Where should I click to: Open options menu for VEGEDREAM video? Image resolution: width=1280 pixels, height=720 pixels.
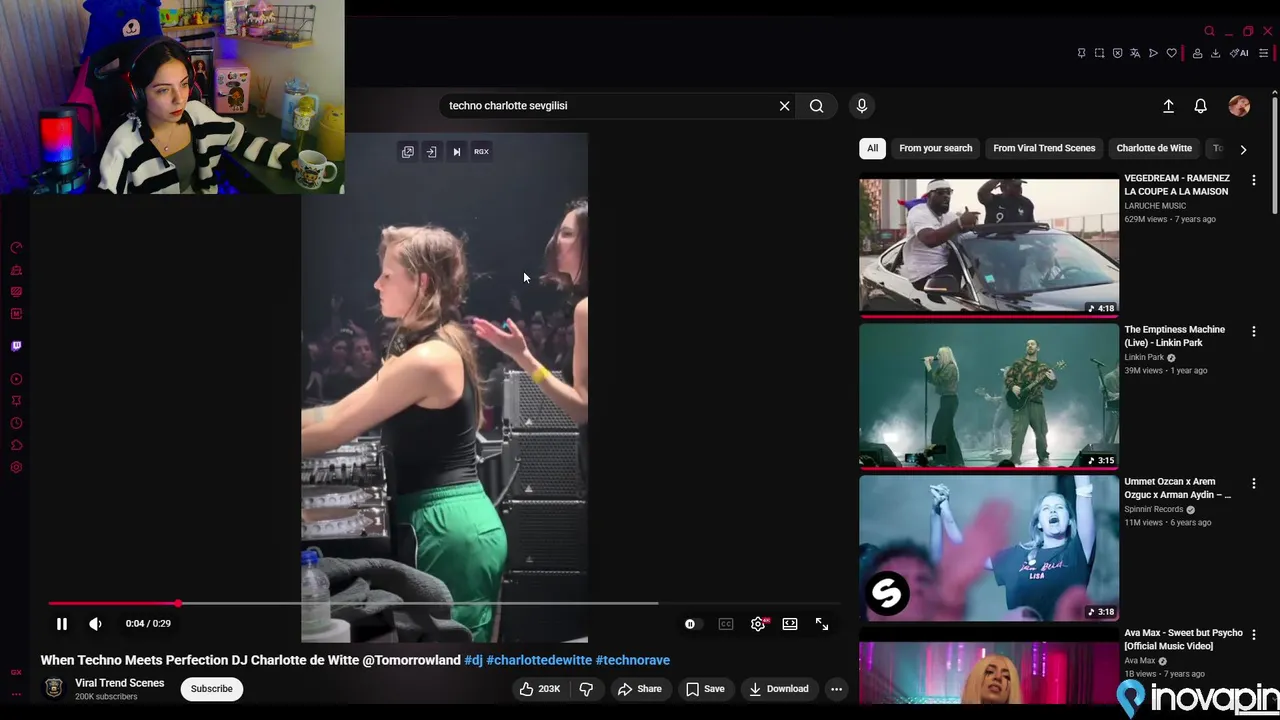[x=1254, y=180]
